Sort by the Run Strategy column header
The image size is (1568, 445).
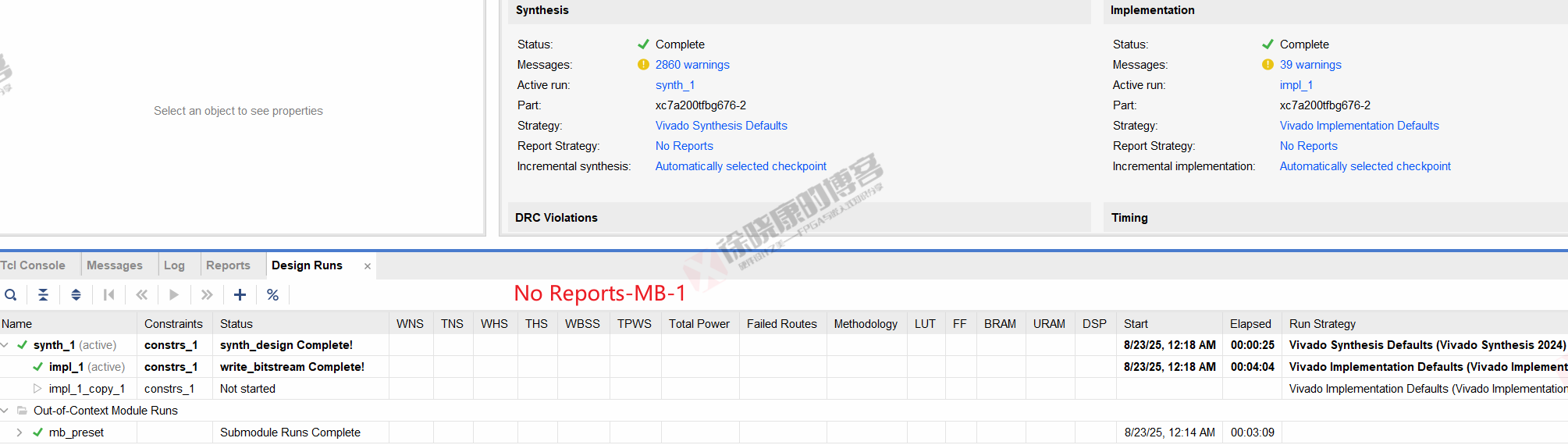pyautogui.click(x=1424, y=324)
